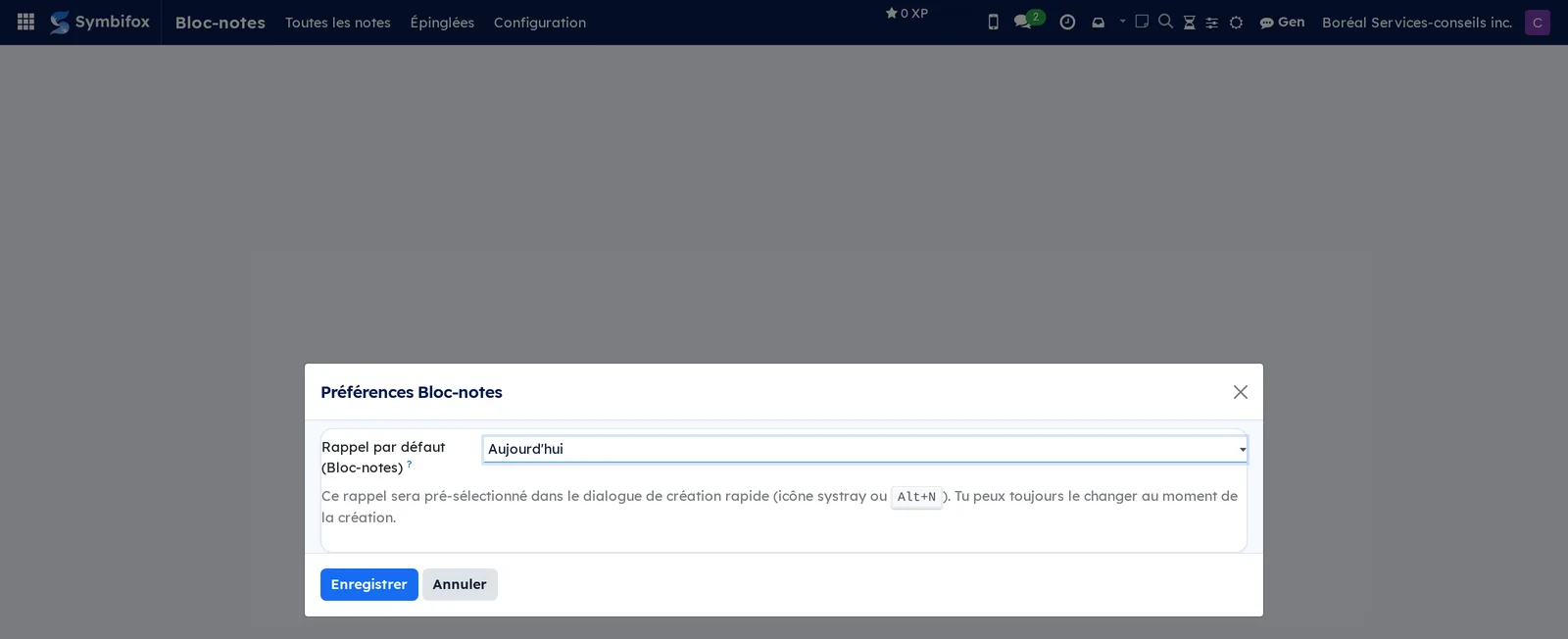Viewport: 1568px width, 639px height.
Task: Open the Rappel par défaut dropdown
Action: pos(865,449)
